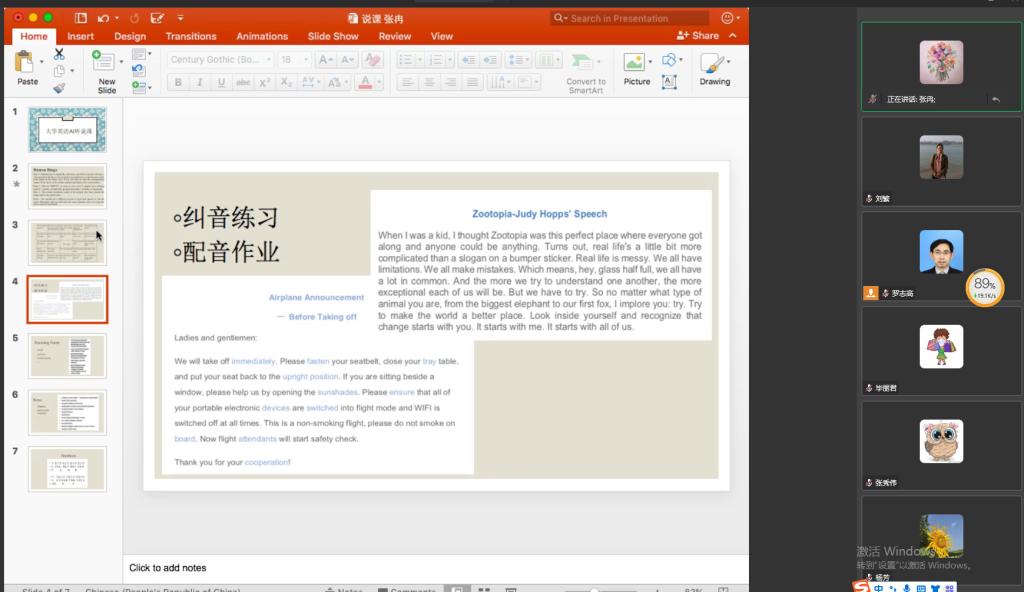Screen dimensions: 1024x592
Task: Click the font color swatch
Action: point(365,82)
